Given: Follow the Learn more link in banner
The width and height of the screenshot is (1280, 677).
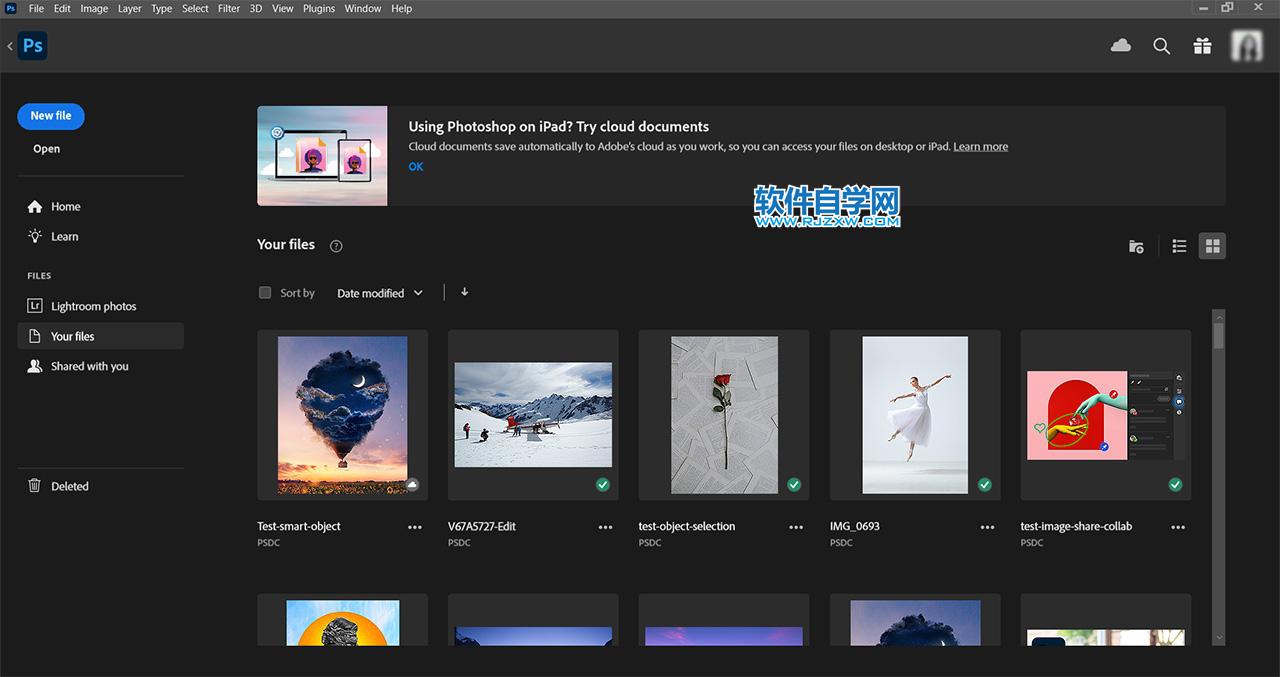Looking at the screenshot, I should pyautogui.click(x=980, y=147).
